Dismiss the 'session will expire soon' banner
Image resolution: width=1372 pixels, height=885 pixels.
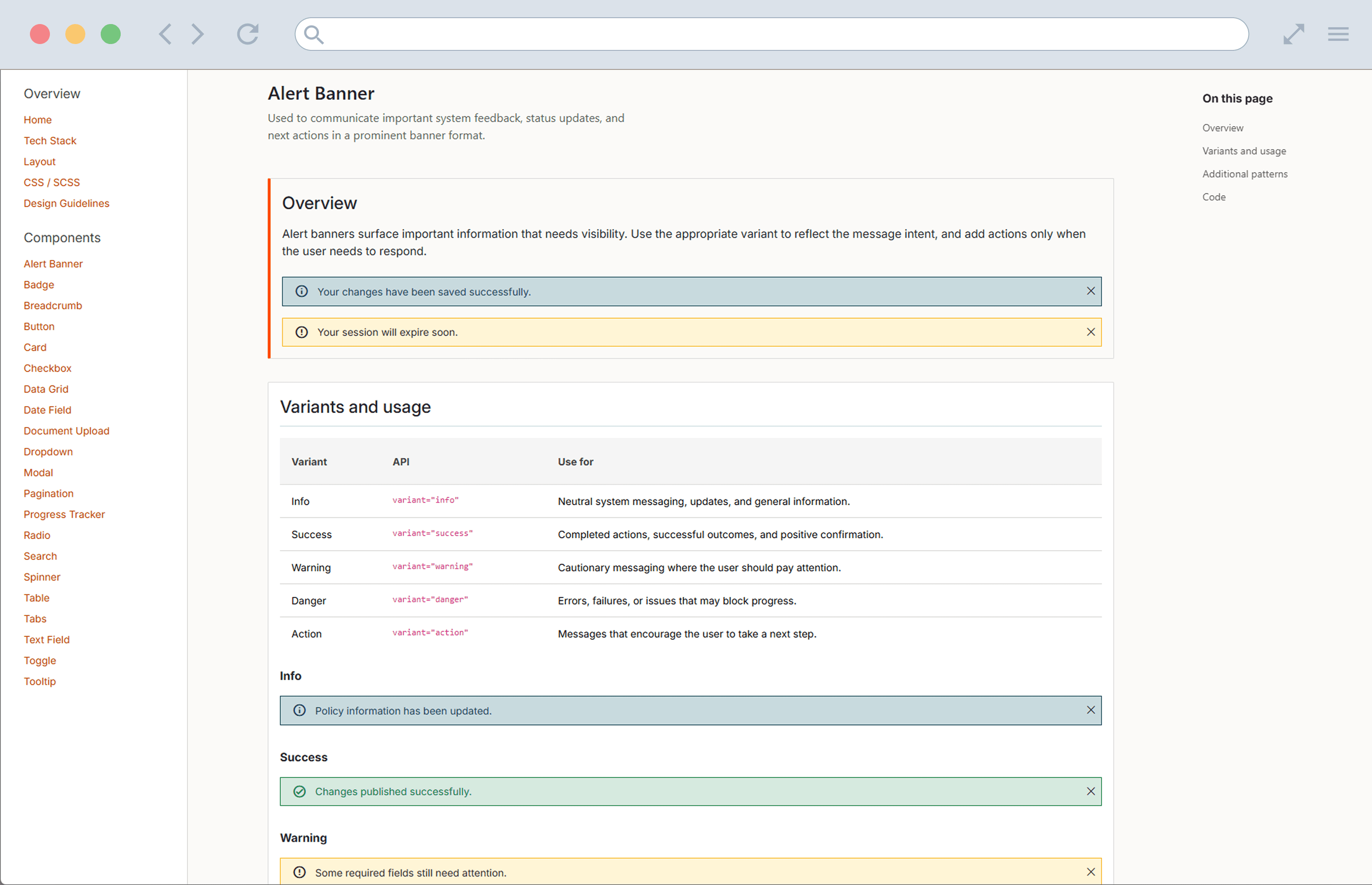tap(1090, 332)
